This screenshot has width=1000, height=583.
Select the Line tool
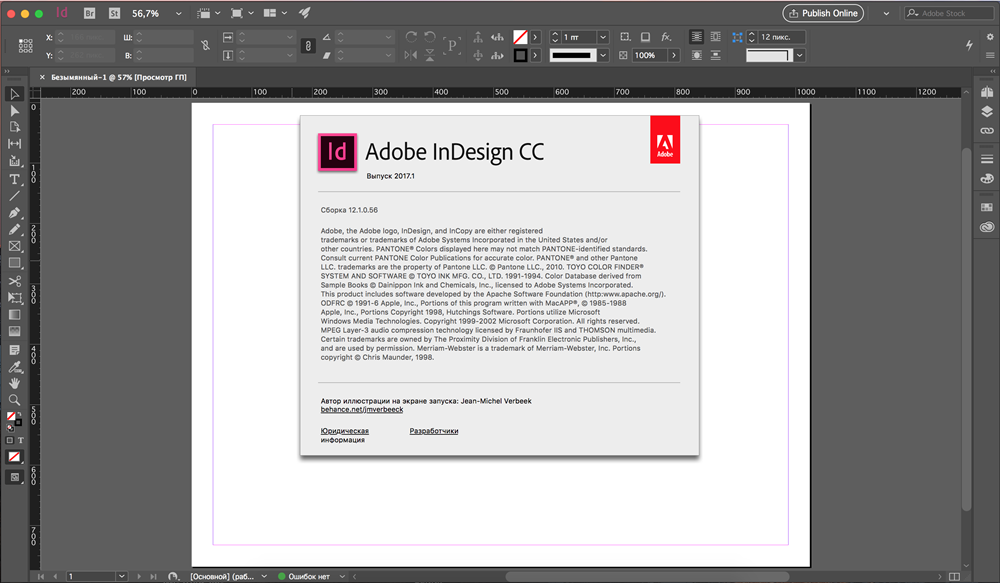click(14, 196)
